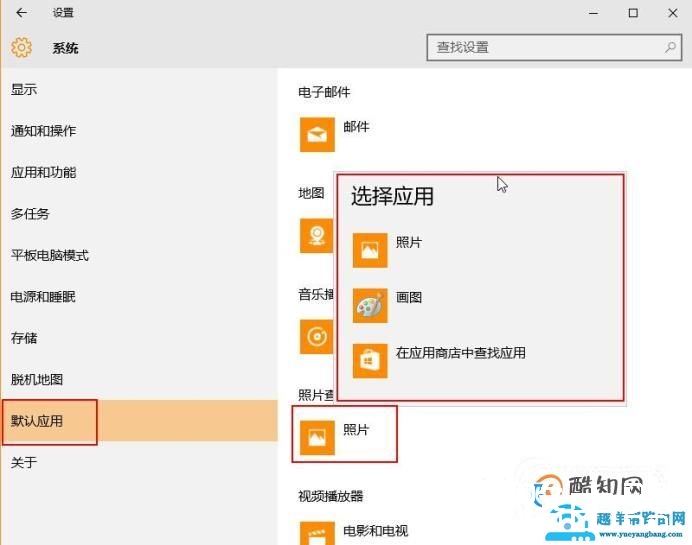The image size is (692, 545).
Task: Click 电影和电视 default video player
Action: point(376,531)
